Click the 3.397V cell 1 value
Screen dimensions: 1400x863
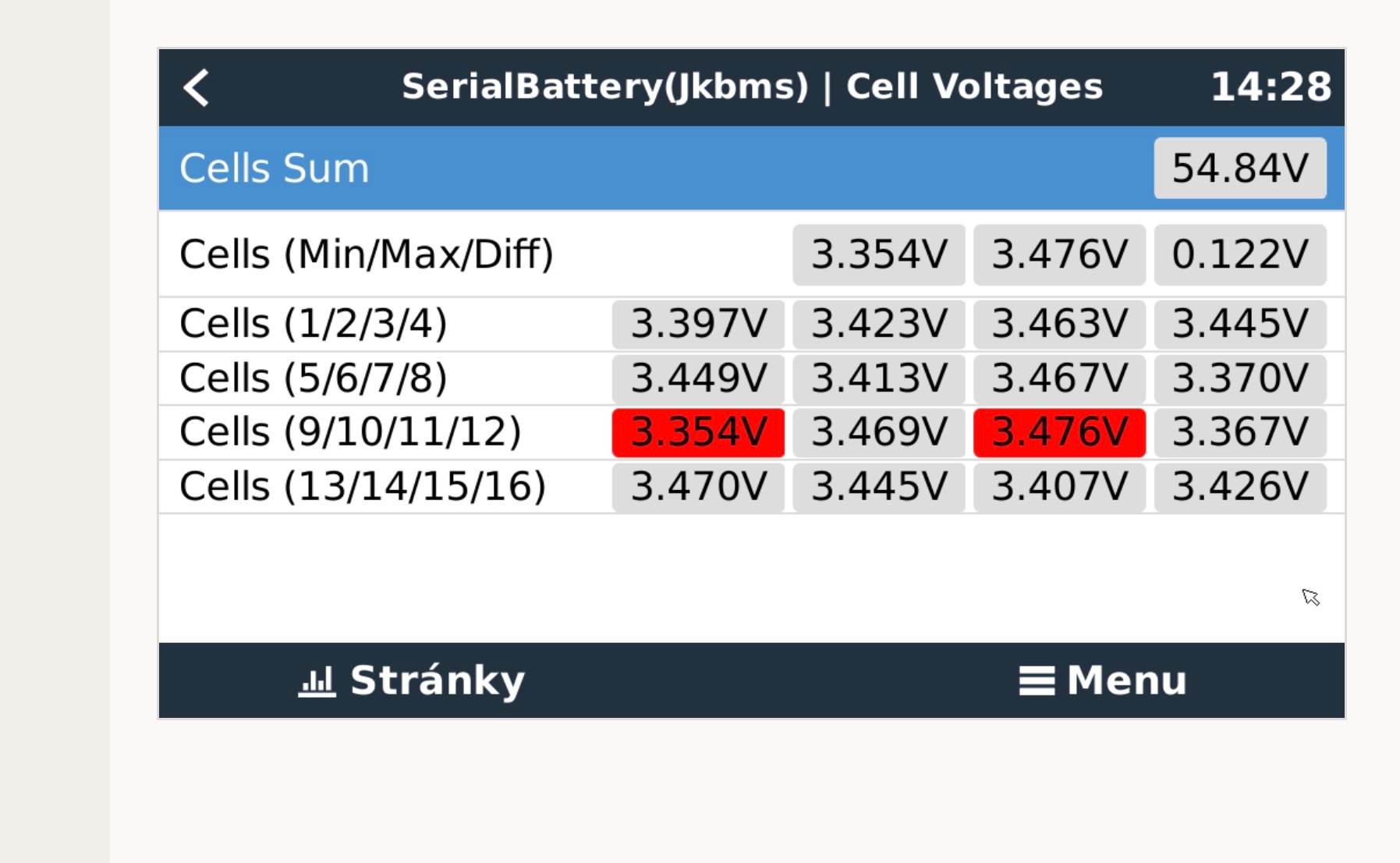pyautogui.click(x=698, y=324)
